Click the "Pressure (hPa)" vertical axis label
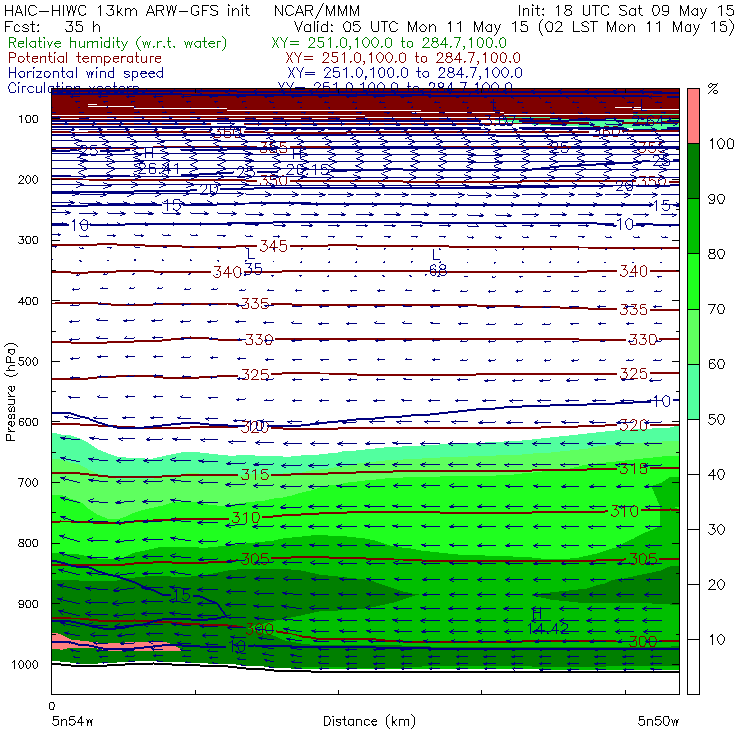 [10, 392]
